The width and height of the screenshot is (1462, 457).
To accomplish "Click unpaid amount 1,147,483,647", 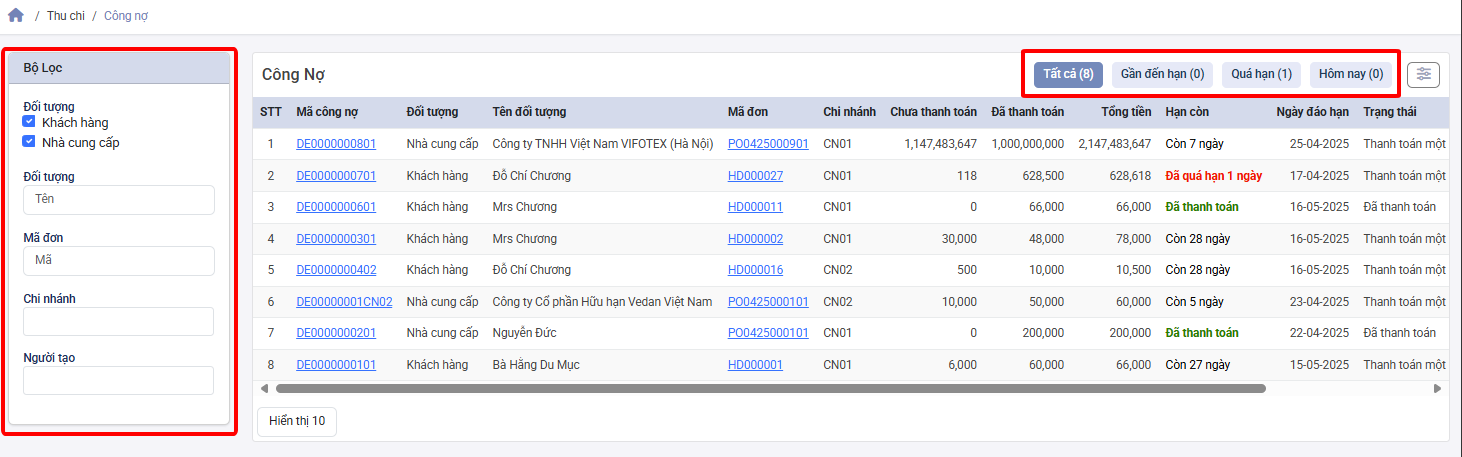I will [x=940, y=144].
